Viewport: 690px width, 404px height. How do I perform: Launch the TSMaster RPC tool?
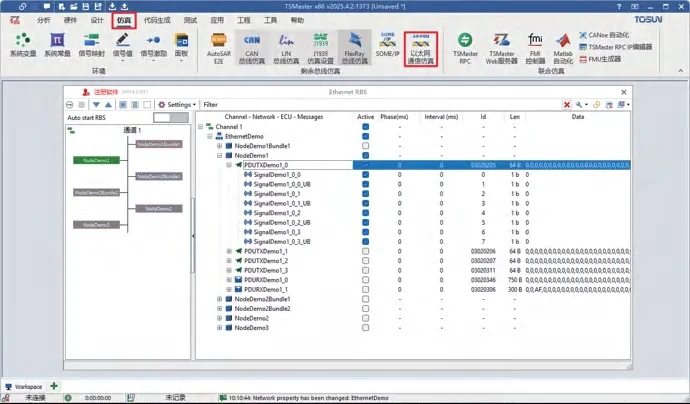point(465,48)
